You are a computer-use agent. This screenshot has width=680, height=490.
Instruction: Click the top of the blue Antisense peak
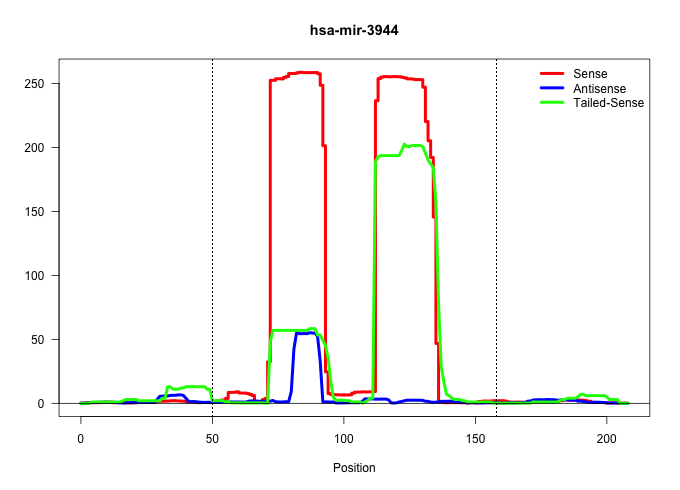pos(307,333)
